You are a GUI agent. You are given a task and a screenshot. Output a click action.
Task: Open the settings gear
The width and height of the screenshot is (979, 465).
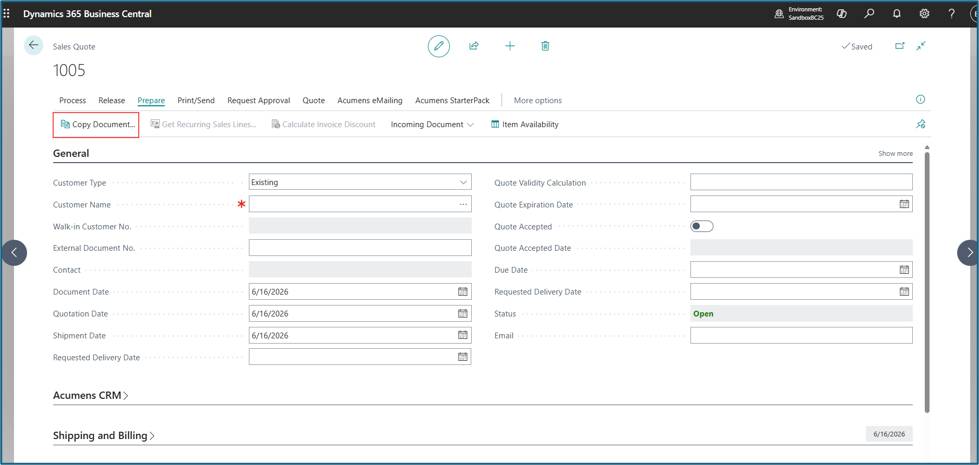[925, 14]
